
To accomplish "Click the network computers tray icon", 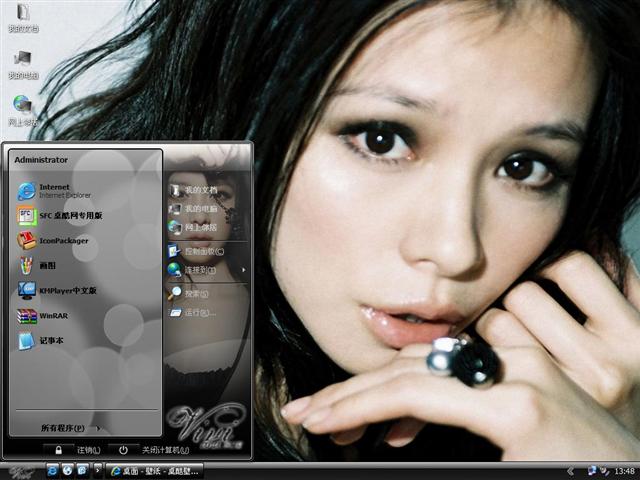I will [591, 471].
